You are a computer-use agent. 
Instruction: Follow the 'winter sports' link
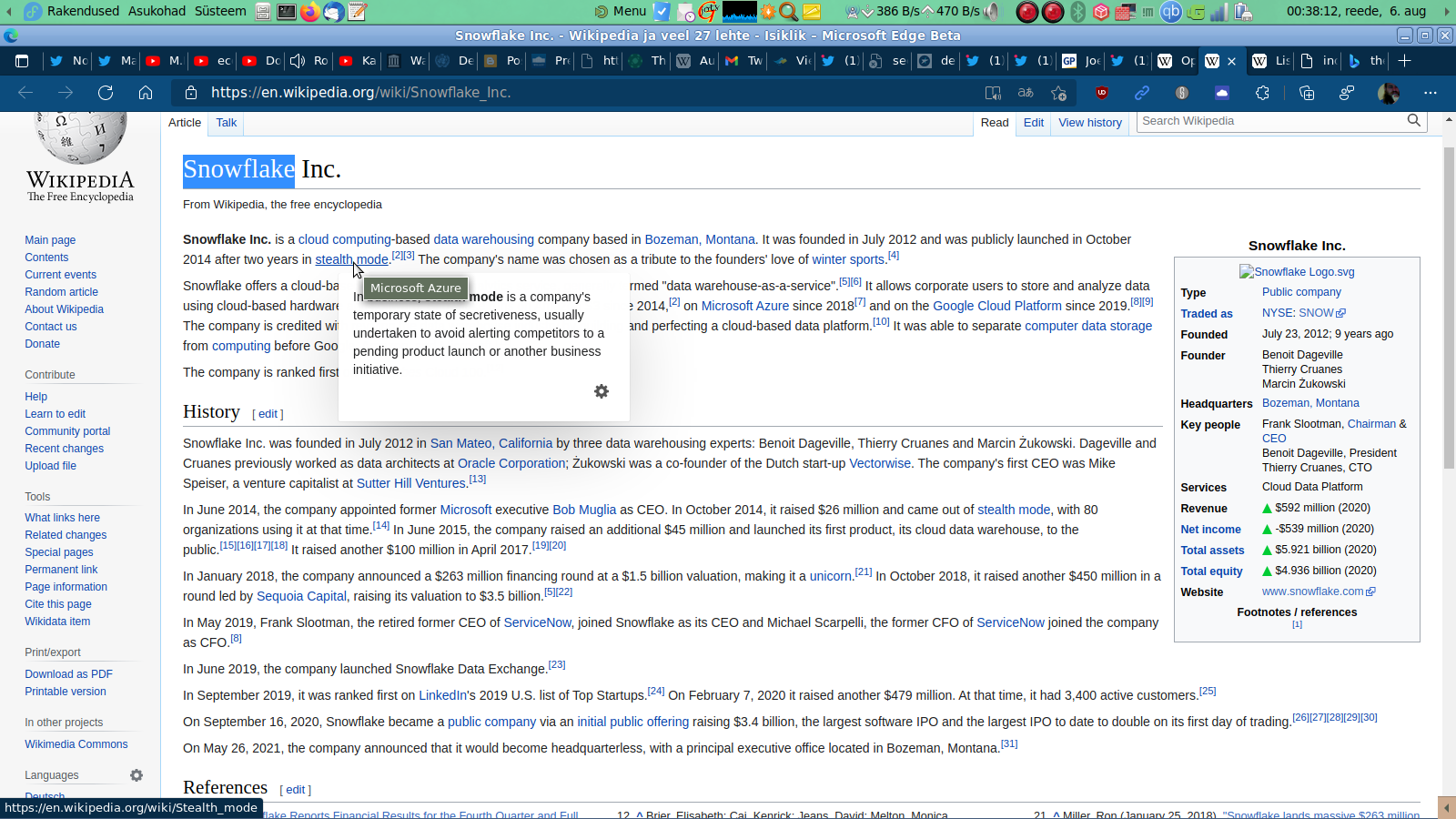[x=849, y=259]
